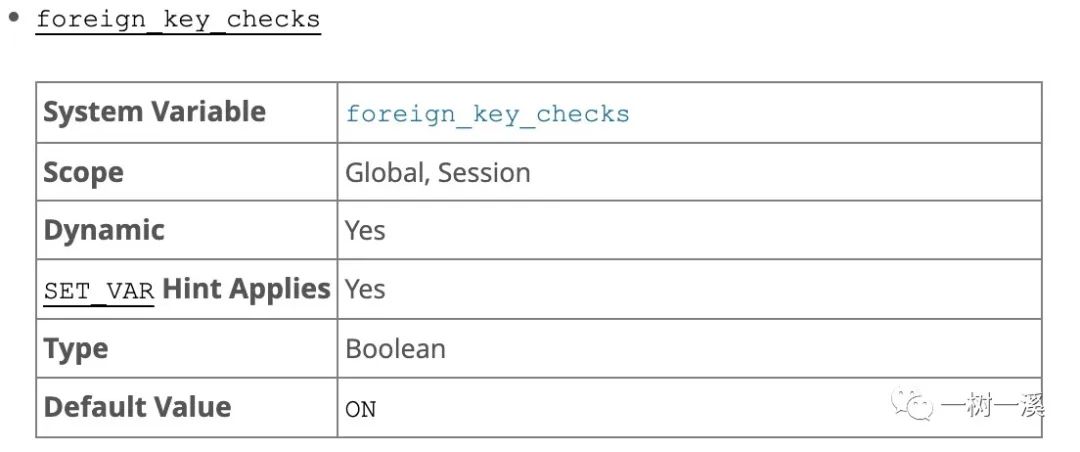Click the ON default value
1080x452 pixels.
[361, 409]
